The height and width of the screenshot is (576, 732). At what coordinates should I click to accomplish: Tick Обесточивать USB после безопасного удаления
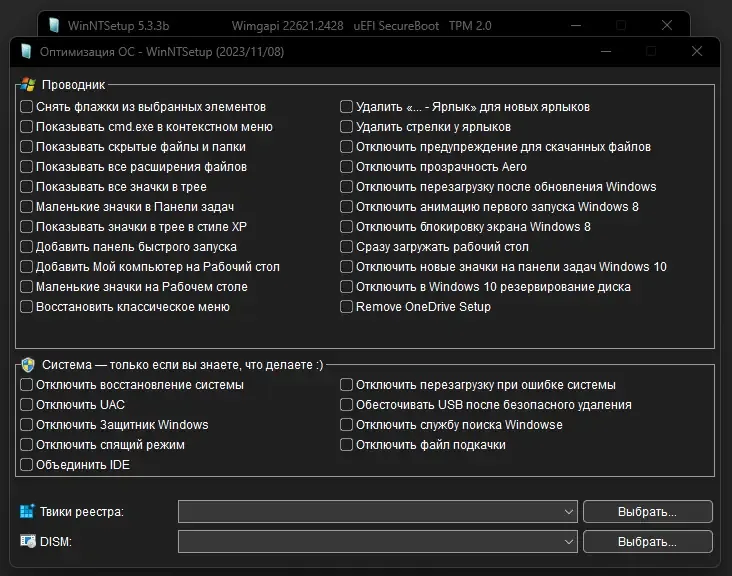tap(346, 405)
